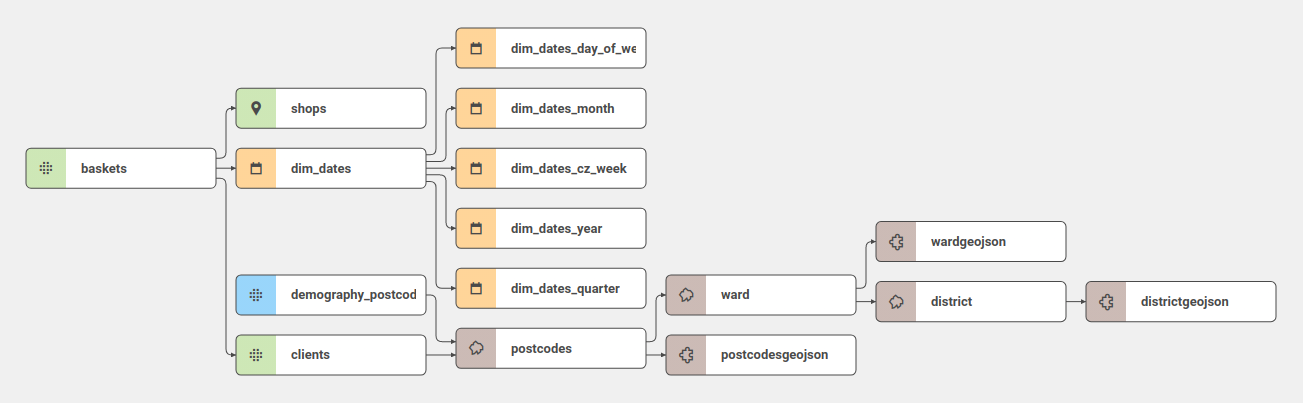This screenshot has width=1303, height=403.
Task: Click the baskets dataset name
Action: coord(104,168)
